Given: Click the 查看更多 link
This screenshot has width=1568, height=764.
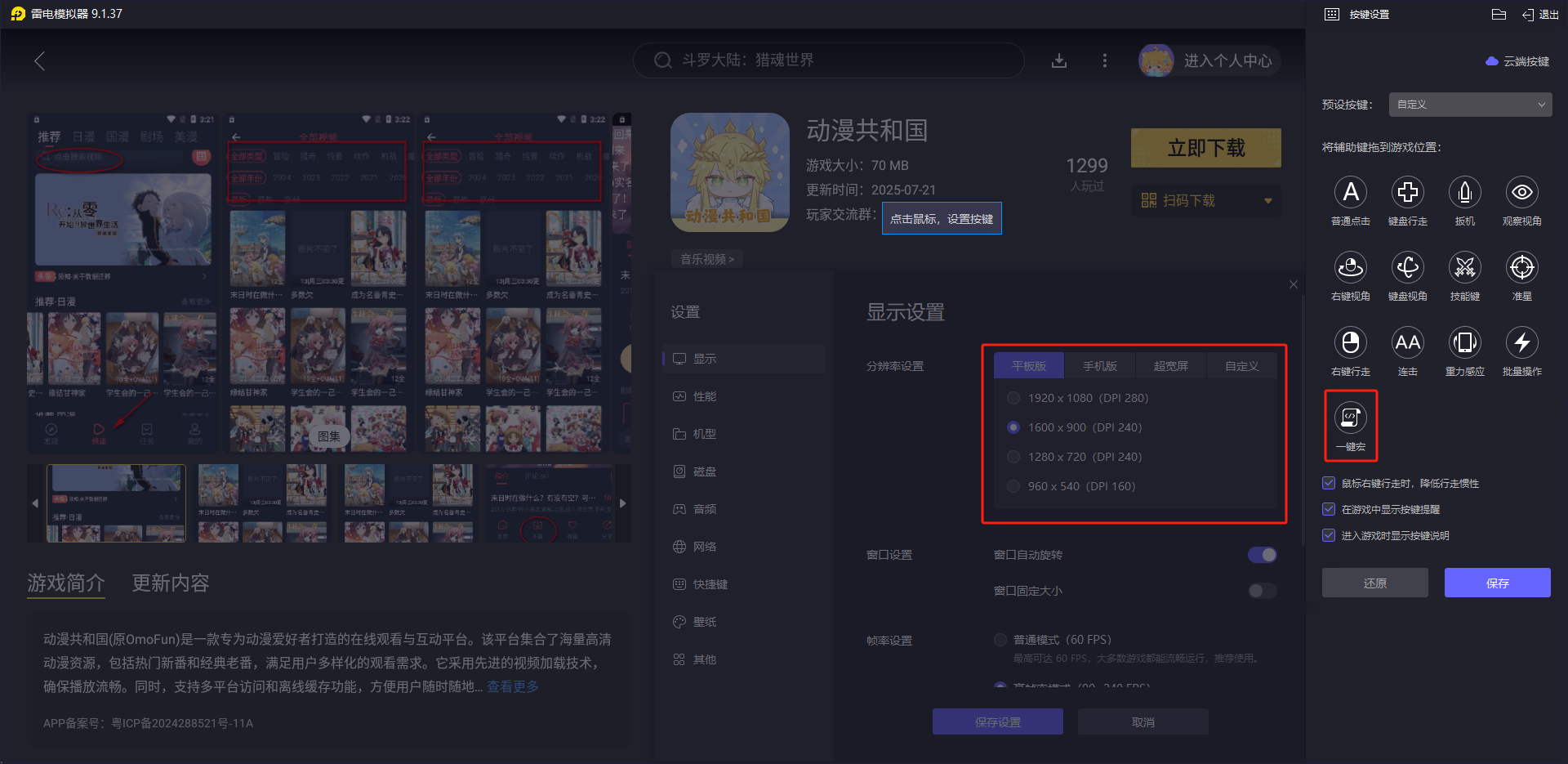Looking at the screenshot, I should point(513,686).
